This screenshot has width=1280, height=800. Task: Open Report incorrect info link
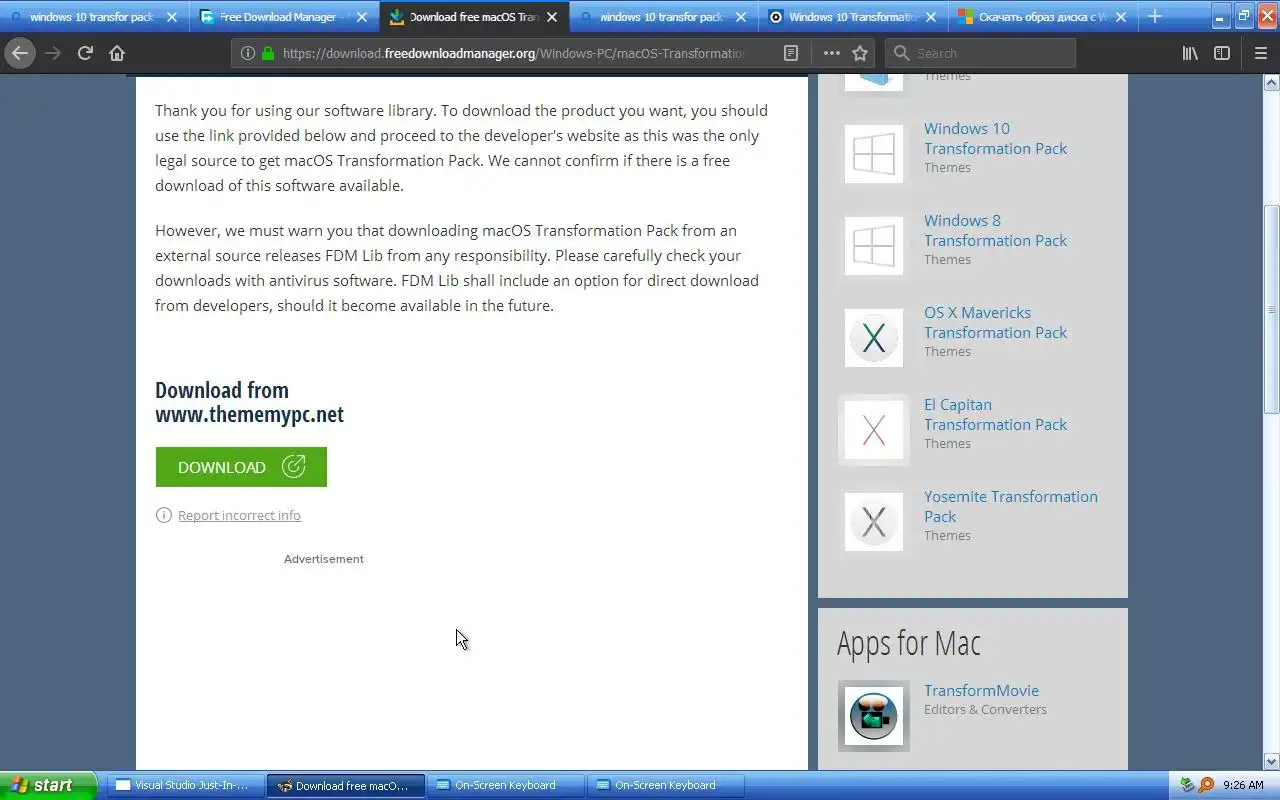point(239,516)
